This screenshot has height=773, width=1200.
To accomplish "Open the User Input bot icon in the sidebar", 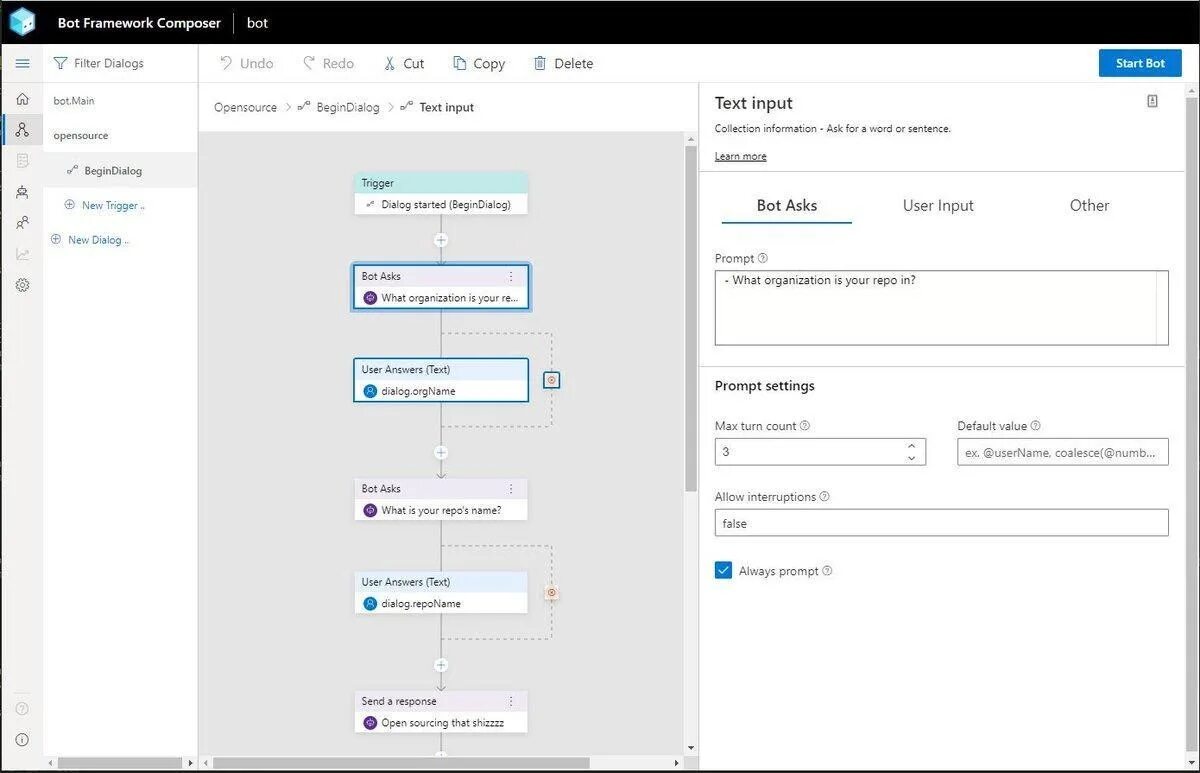I will point(22,192).
